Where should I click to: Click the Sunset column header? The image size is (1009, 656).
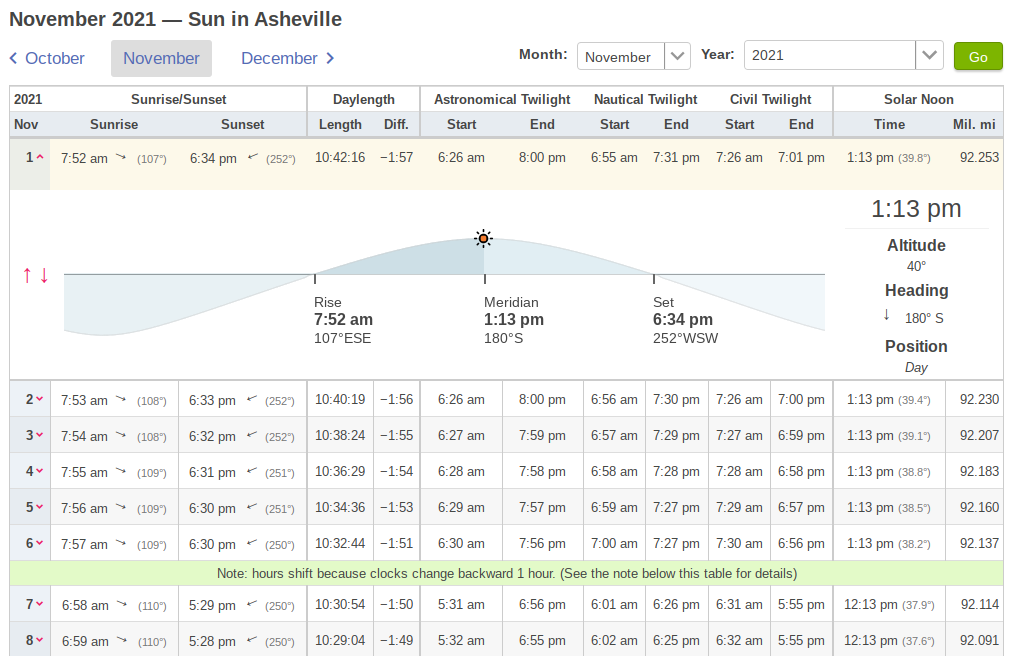click(243, 124)
